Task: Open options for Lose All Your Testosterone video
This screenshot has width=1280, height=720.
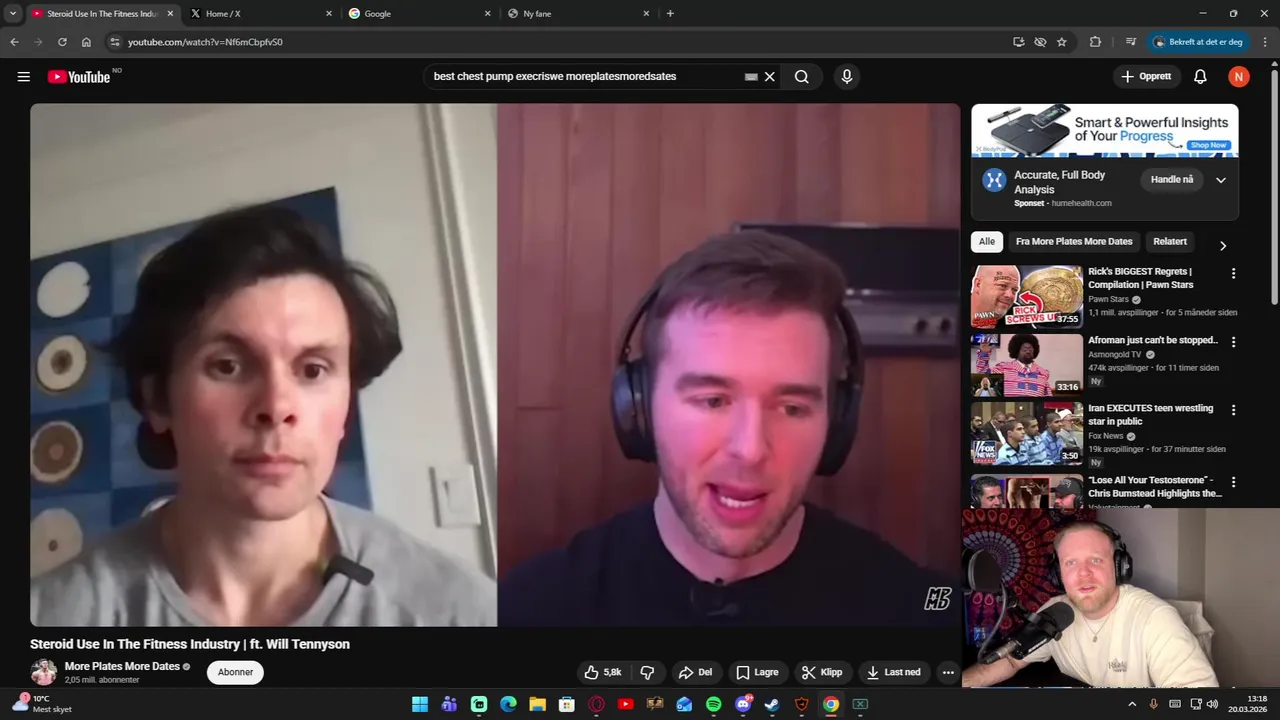Action: pyautogui.click(x=1233, y=482)
